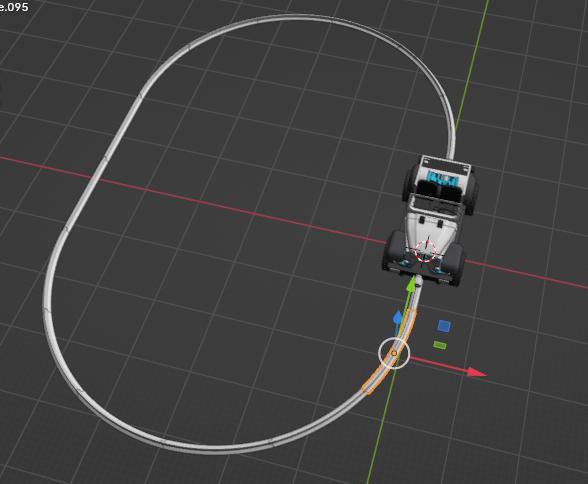Click the blue plane-constraint square of gizmo
The image size is (588, 484).
[444, 326]
